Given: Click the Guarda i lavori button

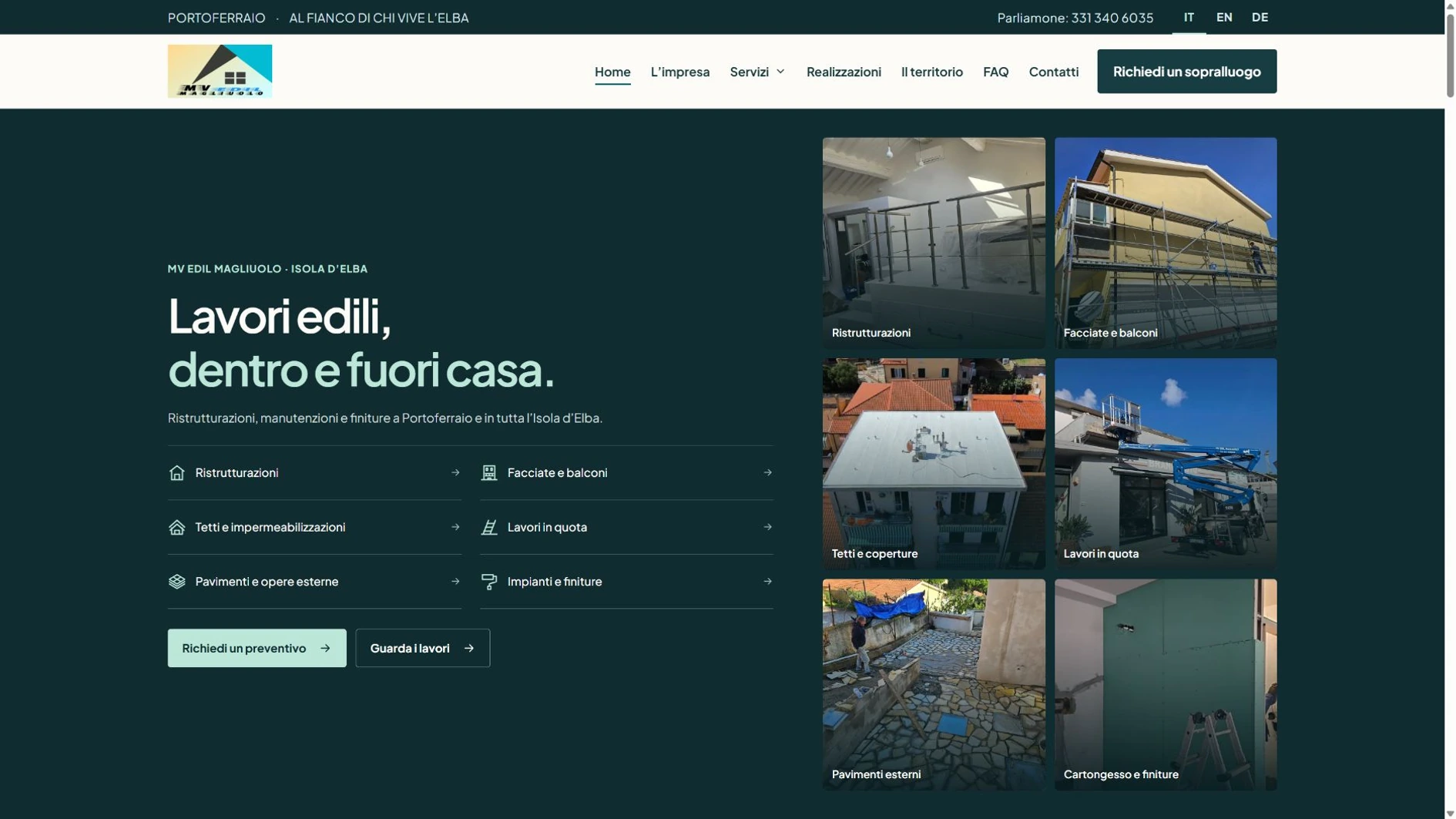Looking at the screenshot, I should click(423, 648).
